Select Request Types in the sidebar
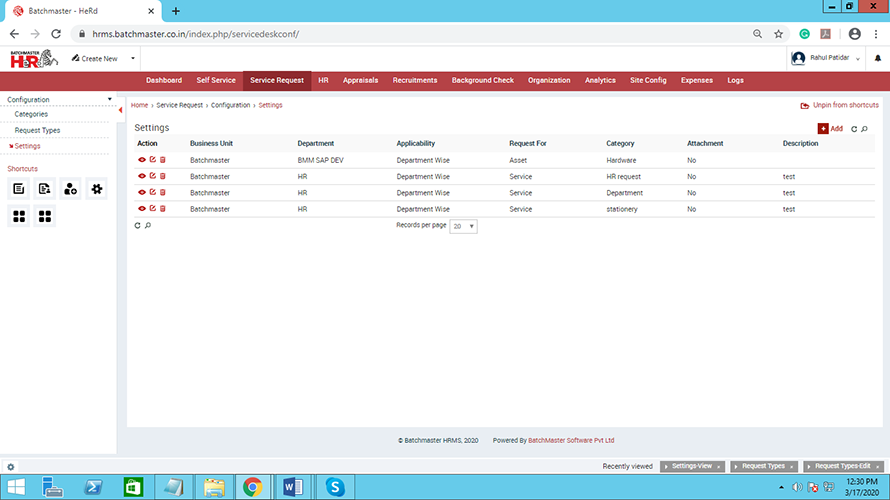Viewport: 890px width, 500px height. (37, 130)
